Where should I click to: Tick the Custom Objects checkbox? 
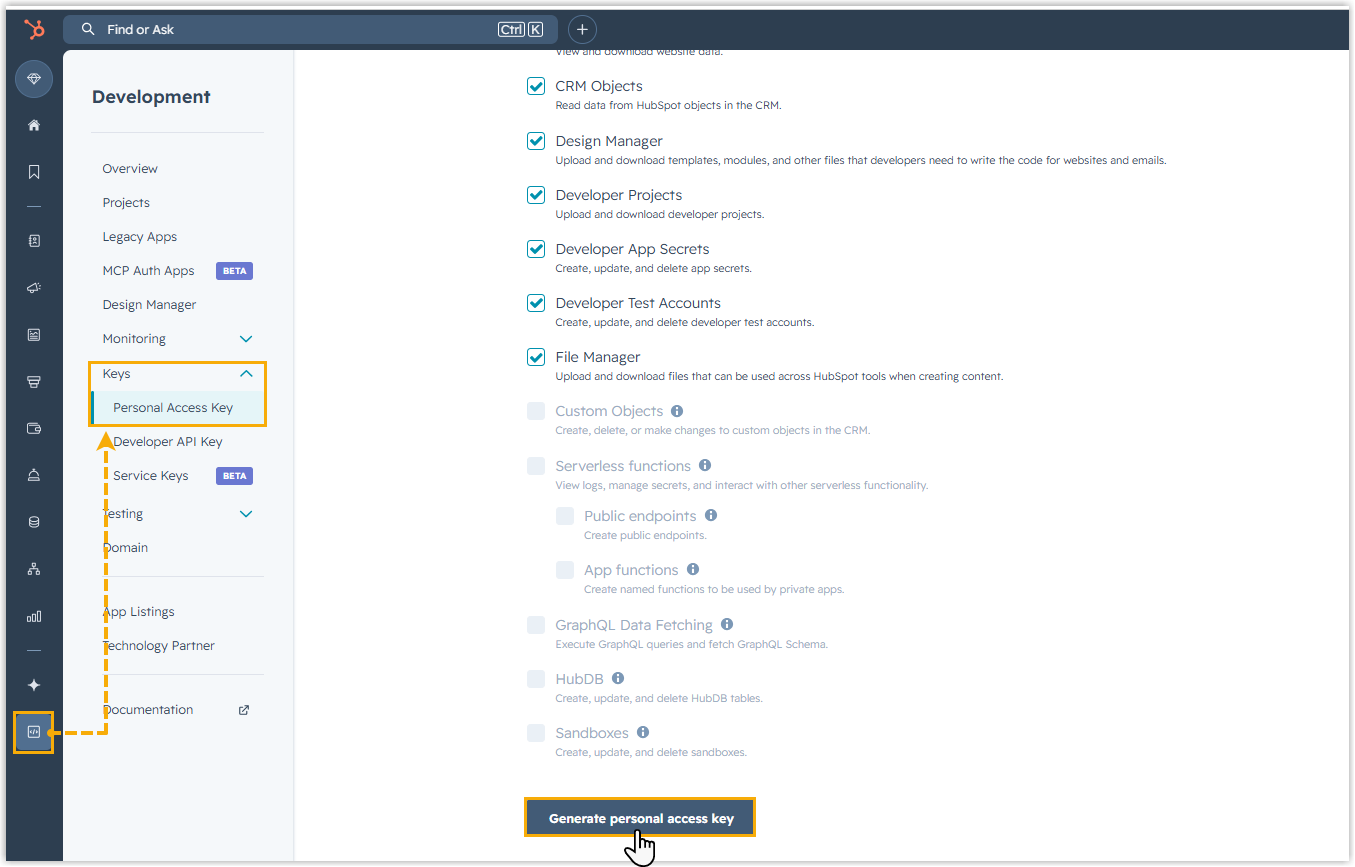point(536,411)
